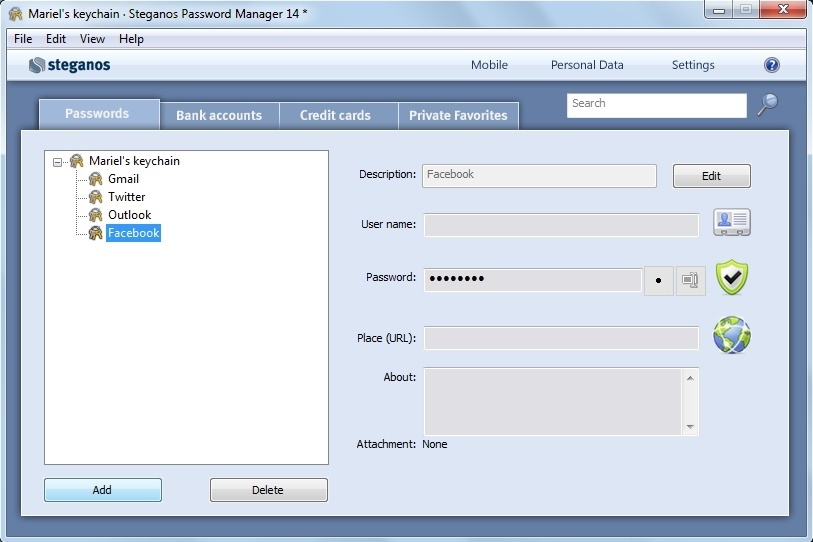Open URL with the globe icon
Screen dimensions: 813x542
pos(732,335)
